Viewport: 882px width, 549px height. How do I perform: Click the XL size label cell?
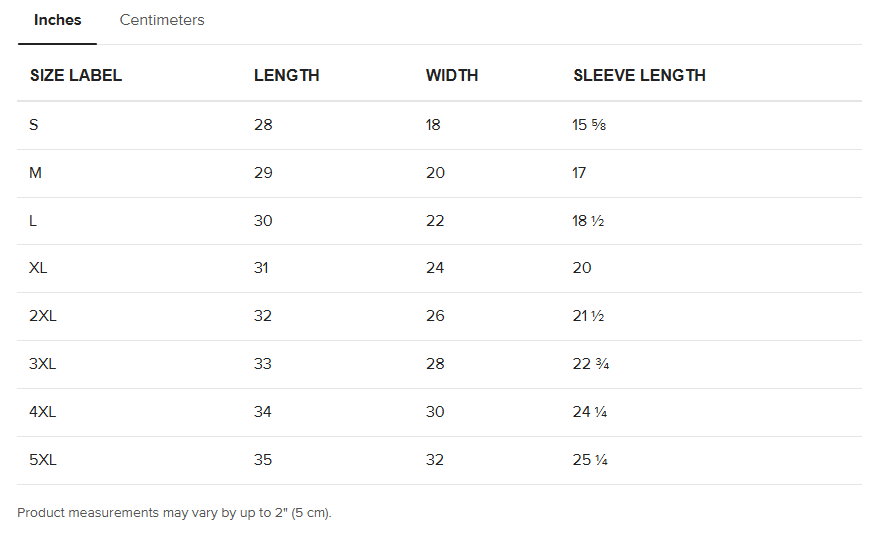(39, 268)
